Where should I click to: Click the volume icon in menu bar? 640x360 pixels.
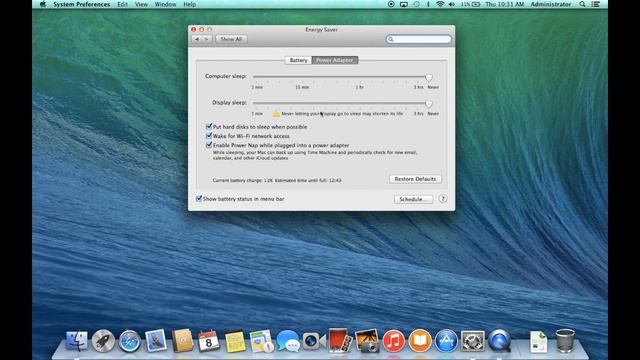tap(451, 4)
